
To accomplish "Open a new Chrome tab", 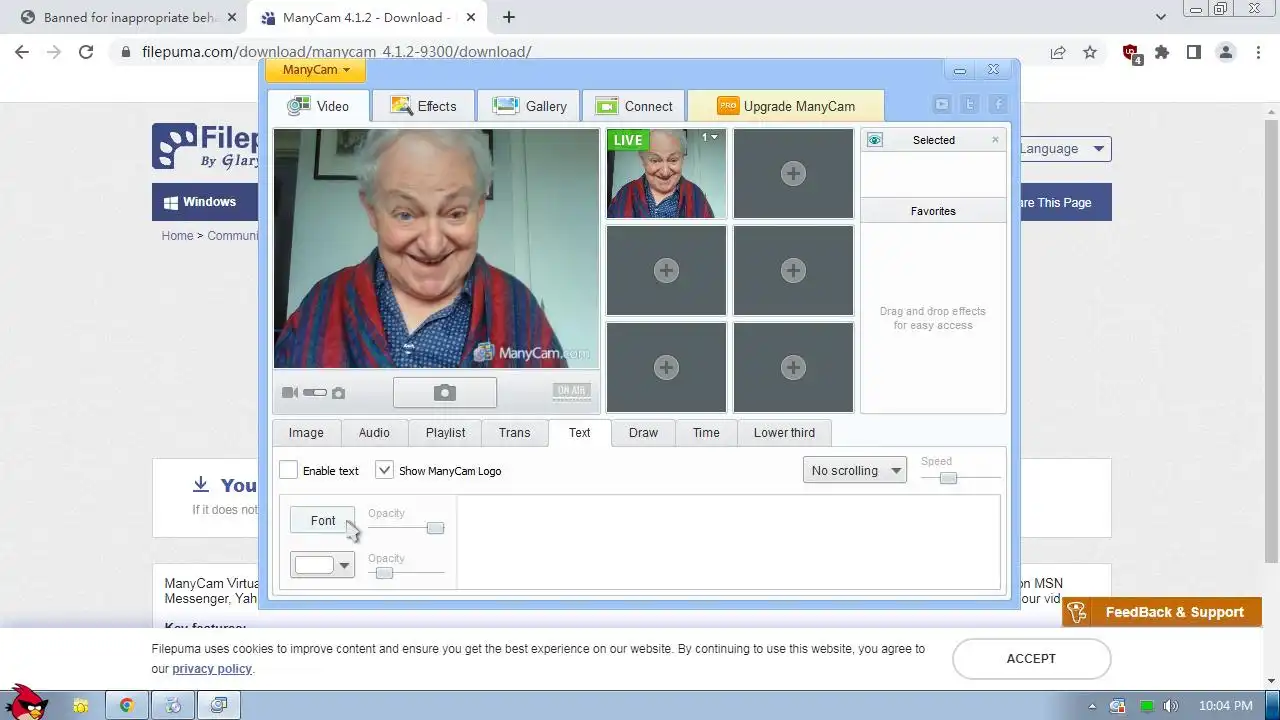I will coord(509,17).
